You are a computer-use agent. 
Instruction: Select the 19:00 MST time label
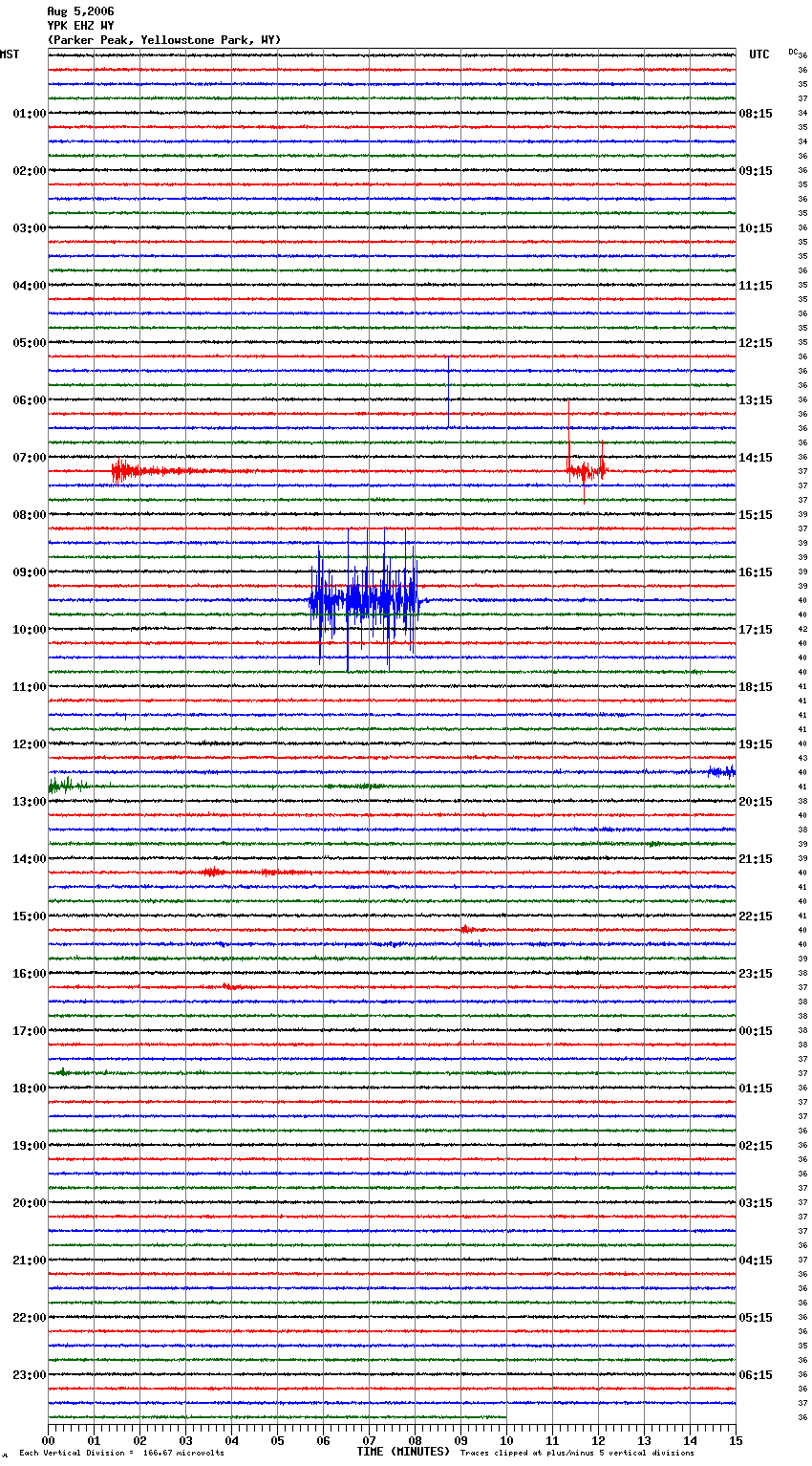pos(29,1146)
